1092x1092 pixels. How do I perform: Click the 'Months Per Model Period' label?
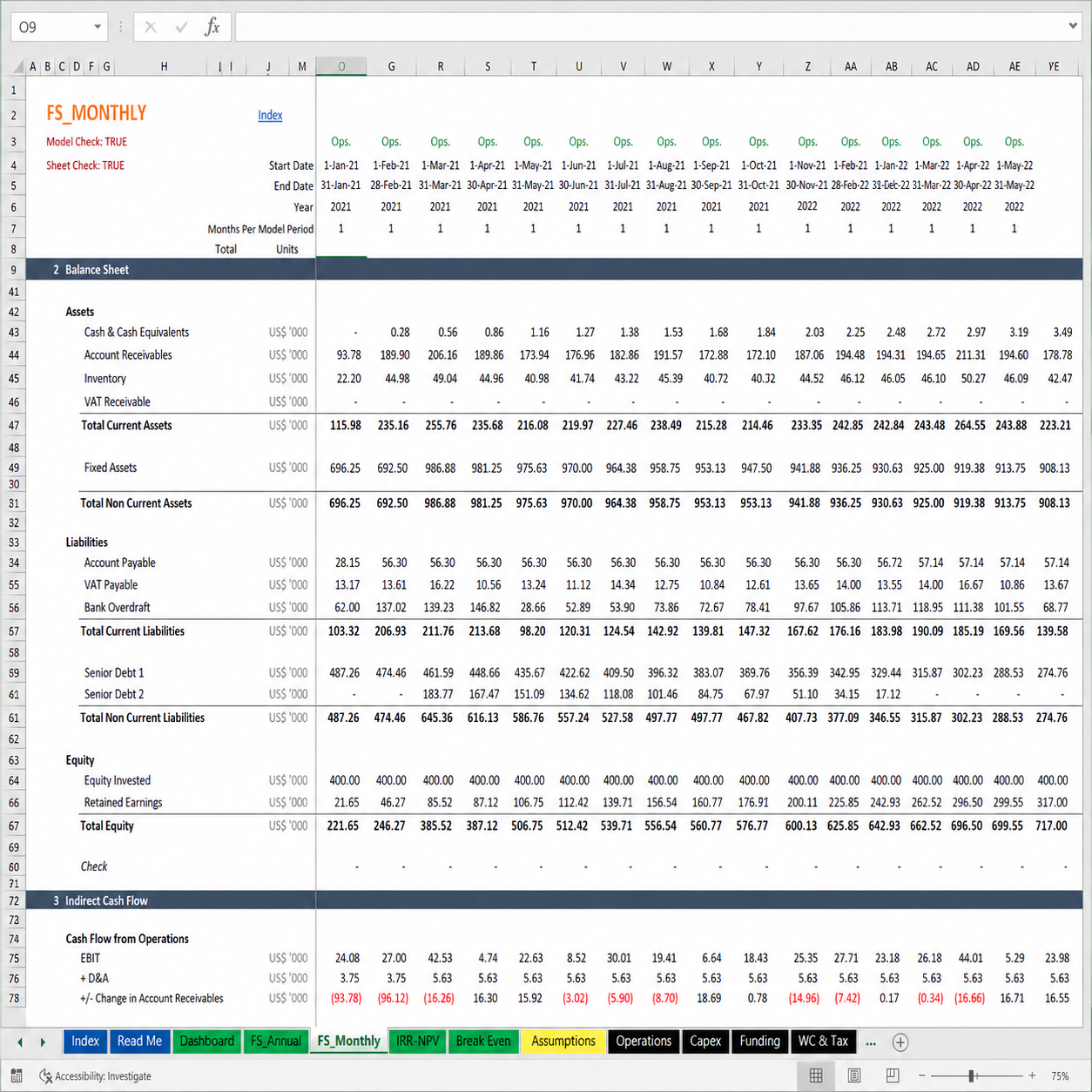pyautogui.click(x=260, y=229)
